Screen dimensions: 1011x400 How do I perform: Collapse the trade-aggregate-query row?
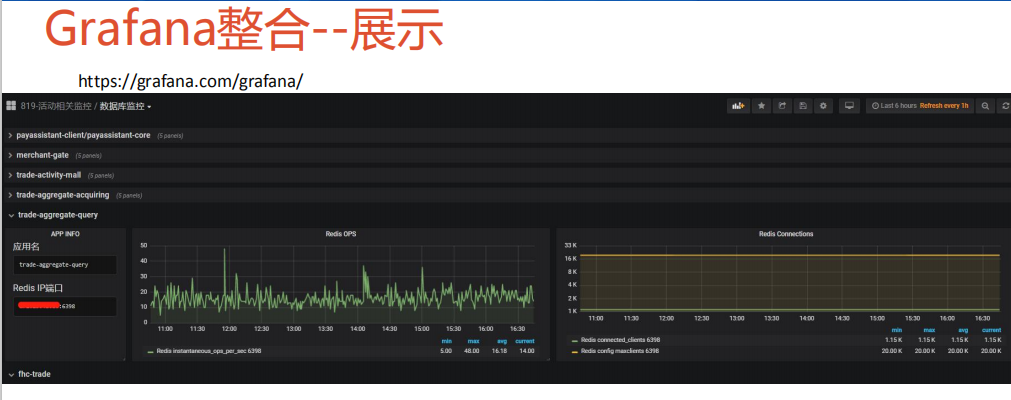pyautogui.click(x=57, y=215)
